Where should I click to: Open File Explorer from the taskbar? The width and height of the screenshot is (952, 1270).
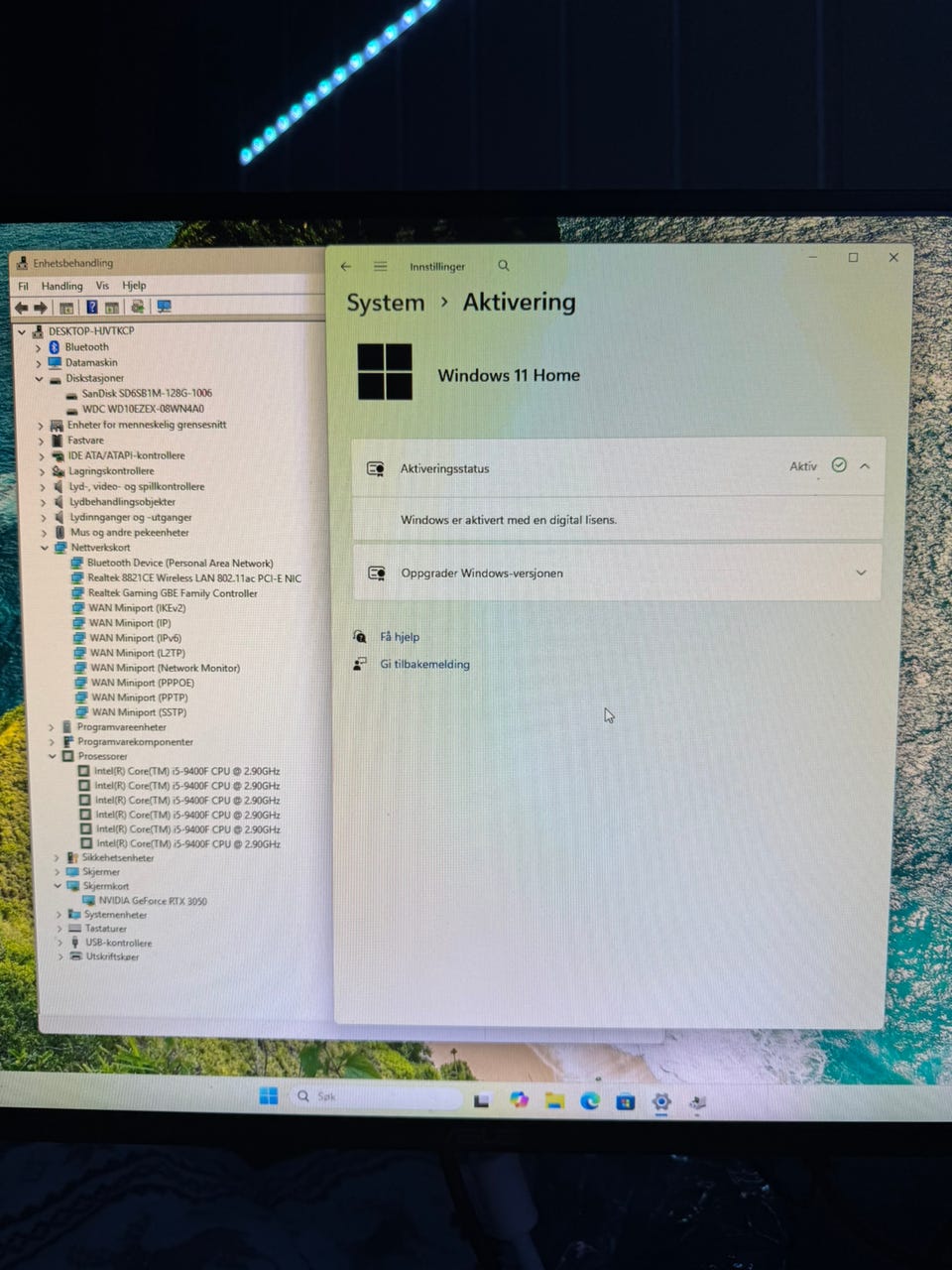(x=554, y=1100)
